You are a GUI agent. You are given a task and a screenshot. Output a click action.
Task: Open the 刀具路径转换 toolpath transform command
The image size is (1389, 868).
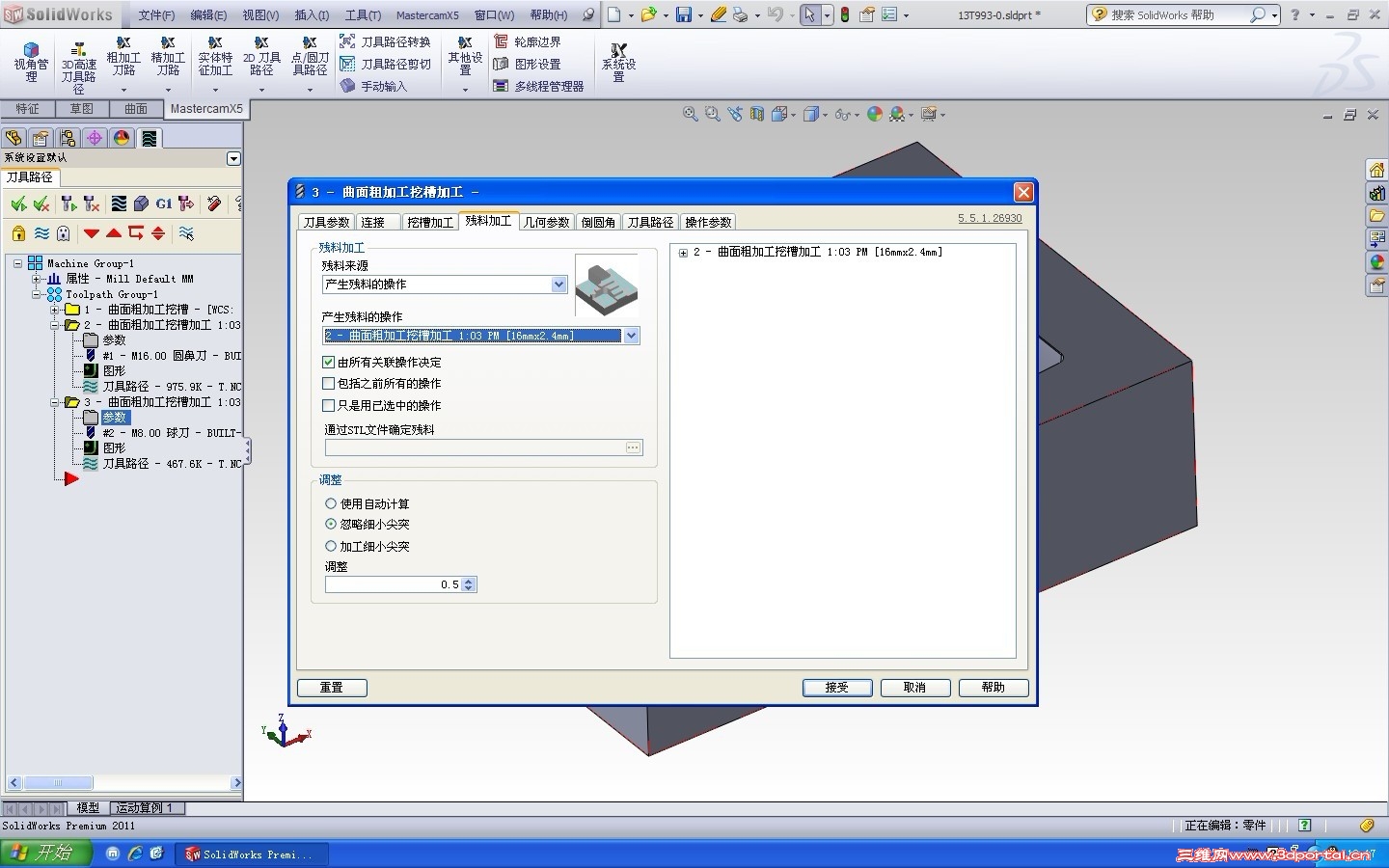(x=385, y=41)
